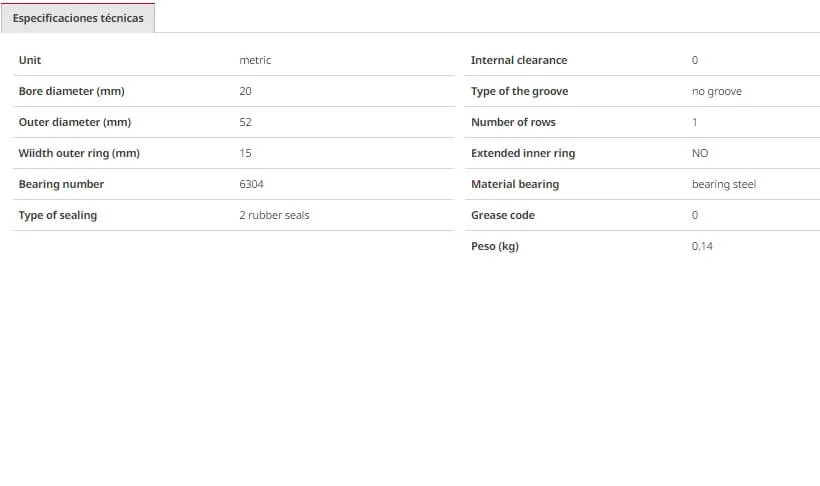Click the Wiidth outer ring label
Screen dimensions: 820x486
tap(79, 153)
